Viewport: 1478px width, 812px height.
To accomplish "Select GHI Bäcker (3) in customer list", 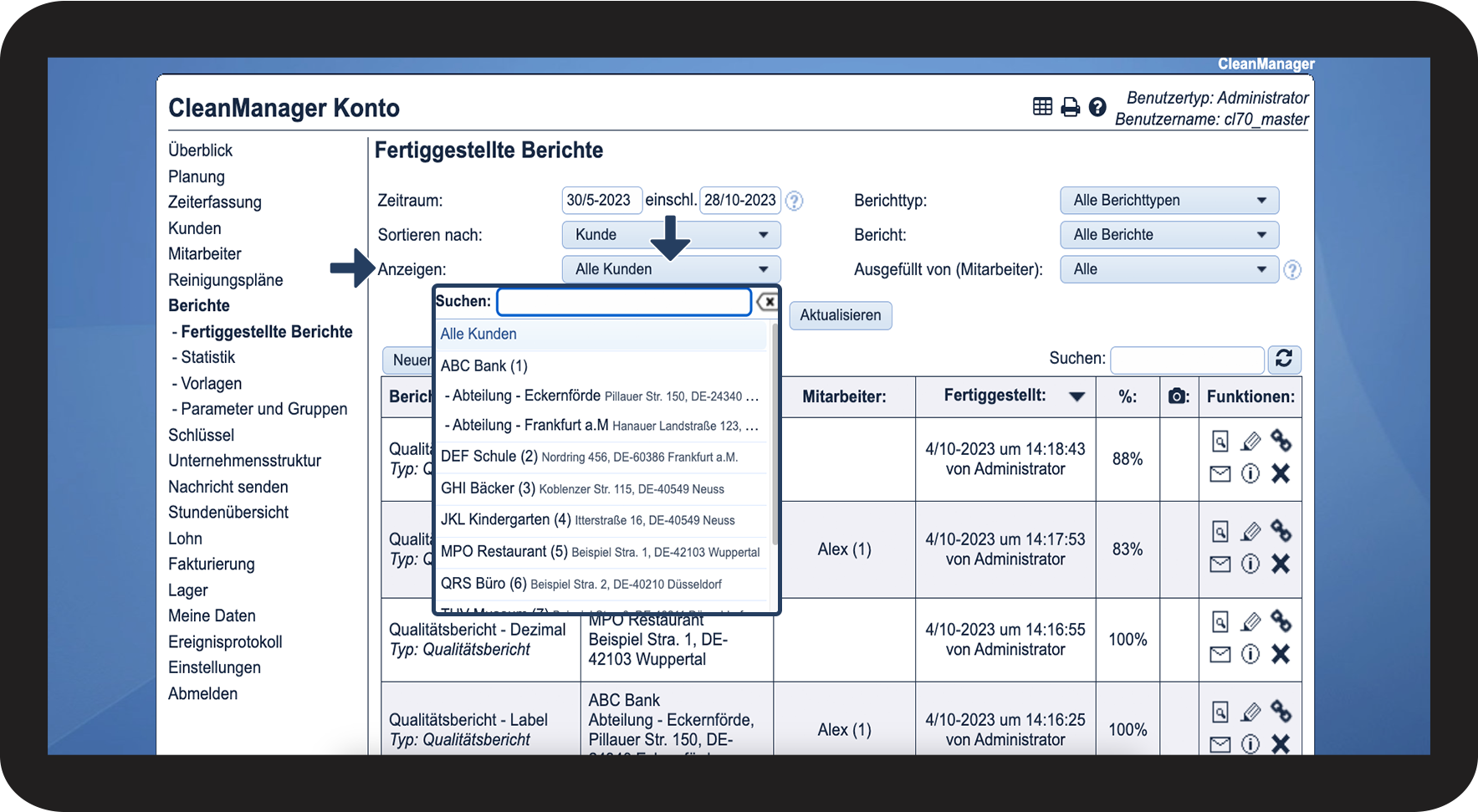I will tap(601, 488).
